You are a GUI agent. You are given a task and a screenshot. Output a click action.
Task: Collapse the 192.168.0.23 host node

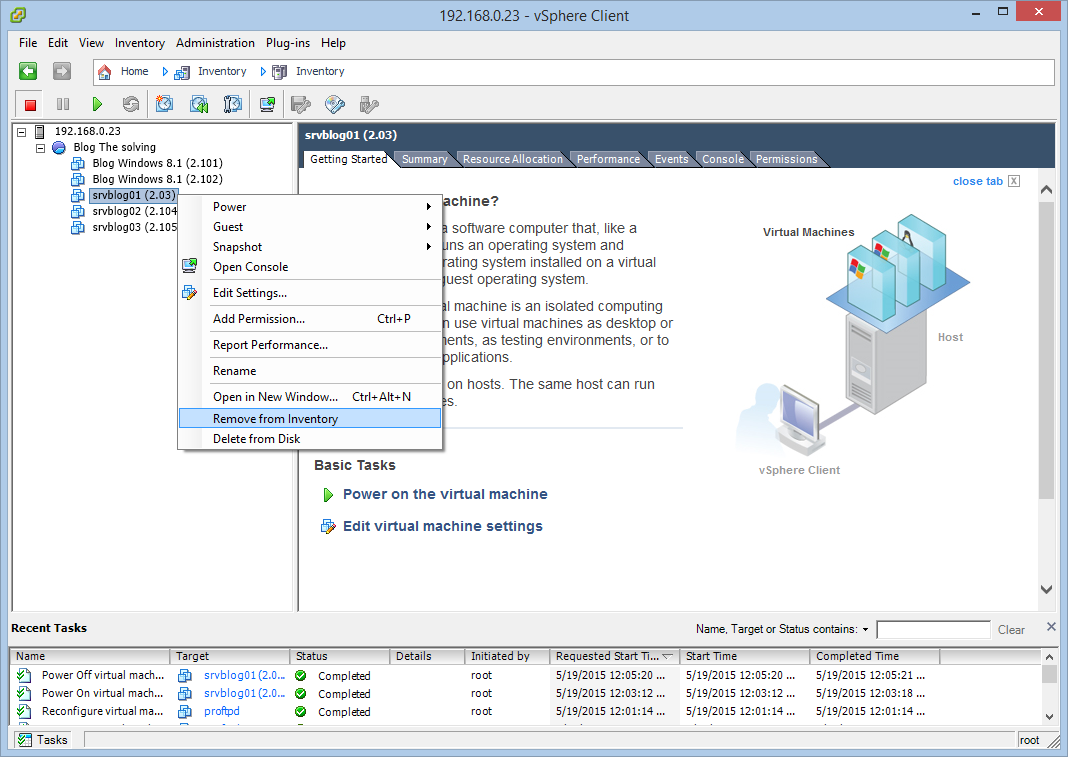point(21,132)
